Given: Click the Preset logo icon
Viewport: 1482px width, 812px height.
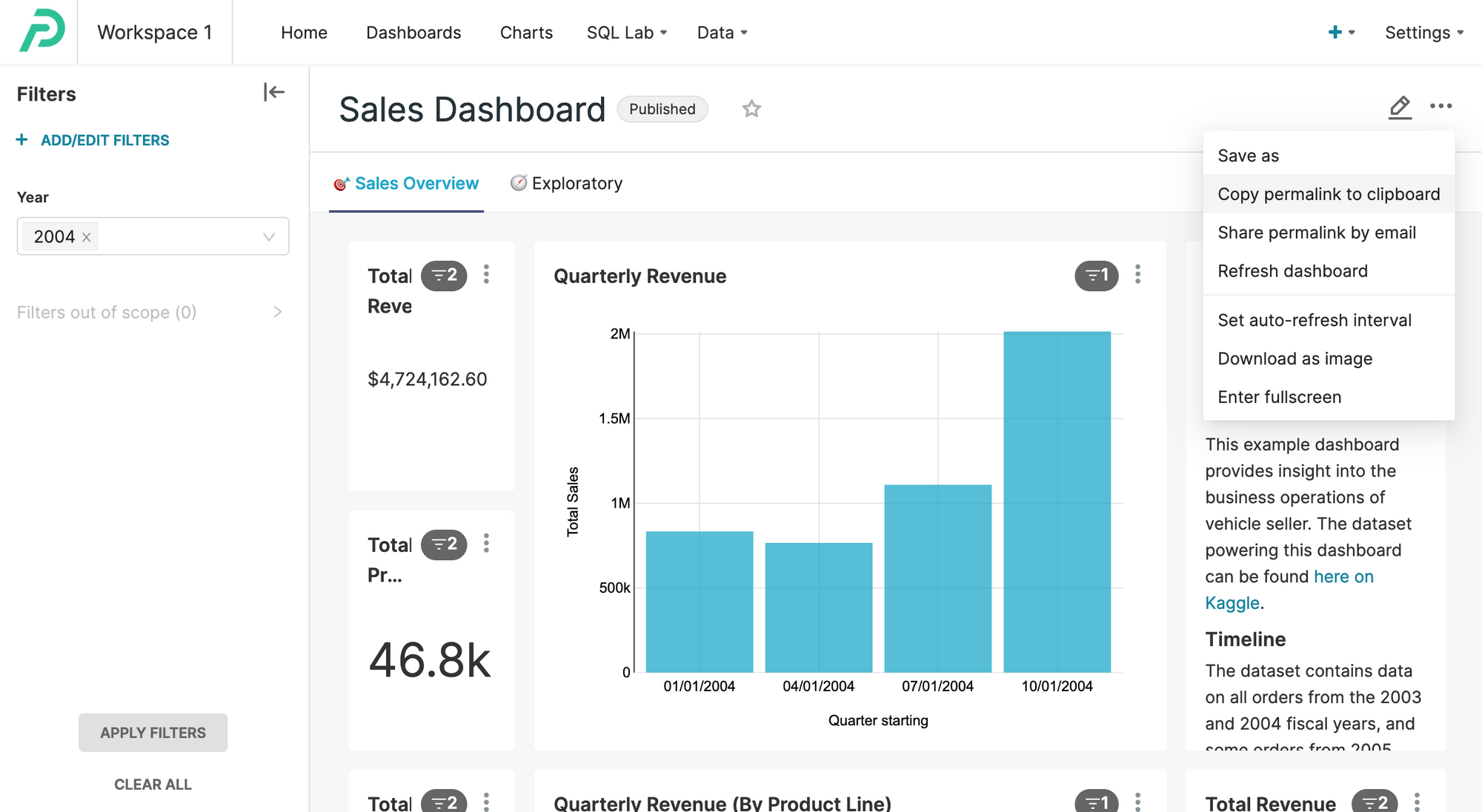Looking at the screenshot, I should (41, 31).
